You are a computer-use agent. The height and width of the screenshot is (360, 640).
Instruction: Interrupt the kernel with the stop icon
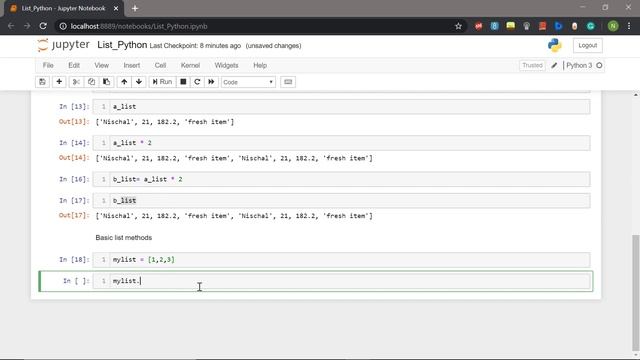point(183,82)
